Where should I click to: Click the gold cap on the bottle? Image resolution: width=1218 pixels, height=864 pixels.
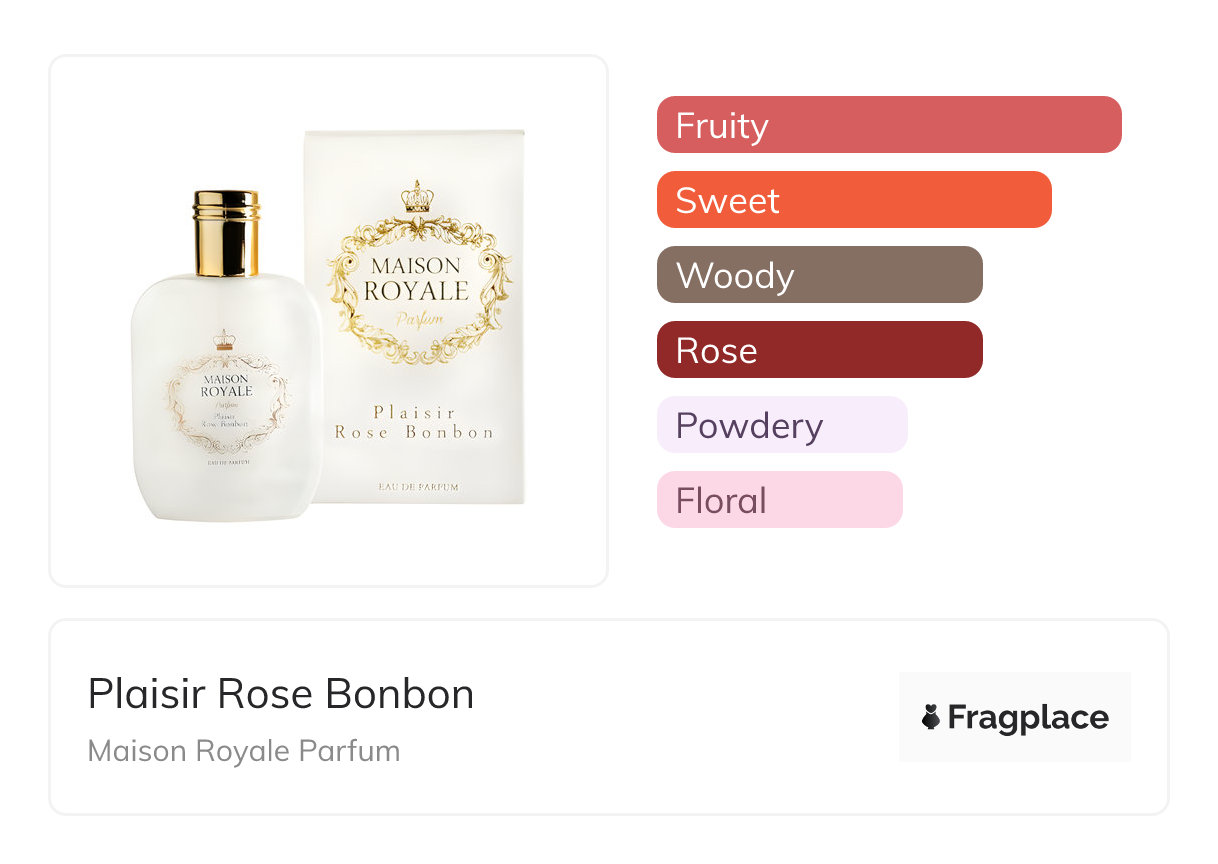coord(227,233)
